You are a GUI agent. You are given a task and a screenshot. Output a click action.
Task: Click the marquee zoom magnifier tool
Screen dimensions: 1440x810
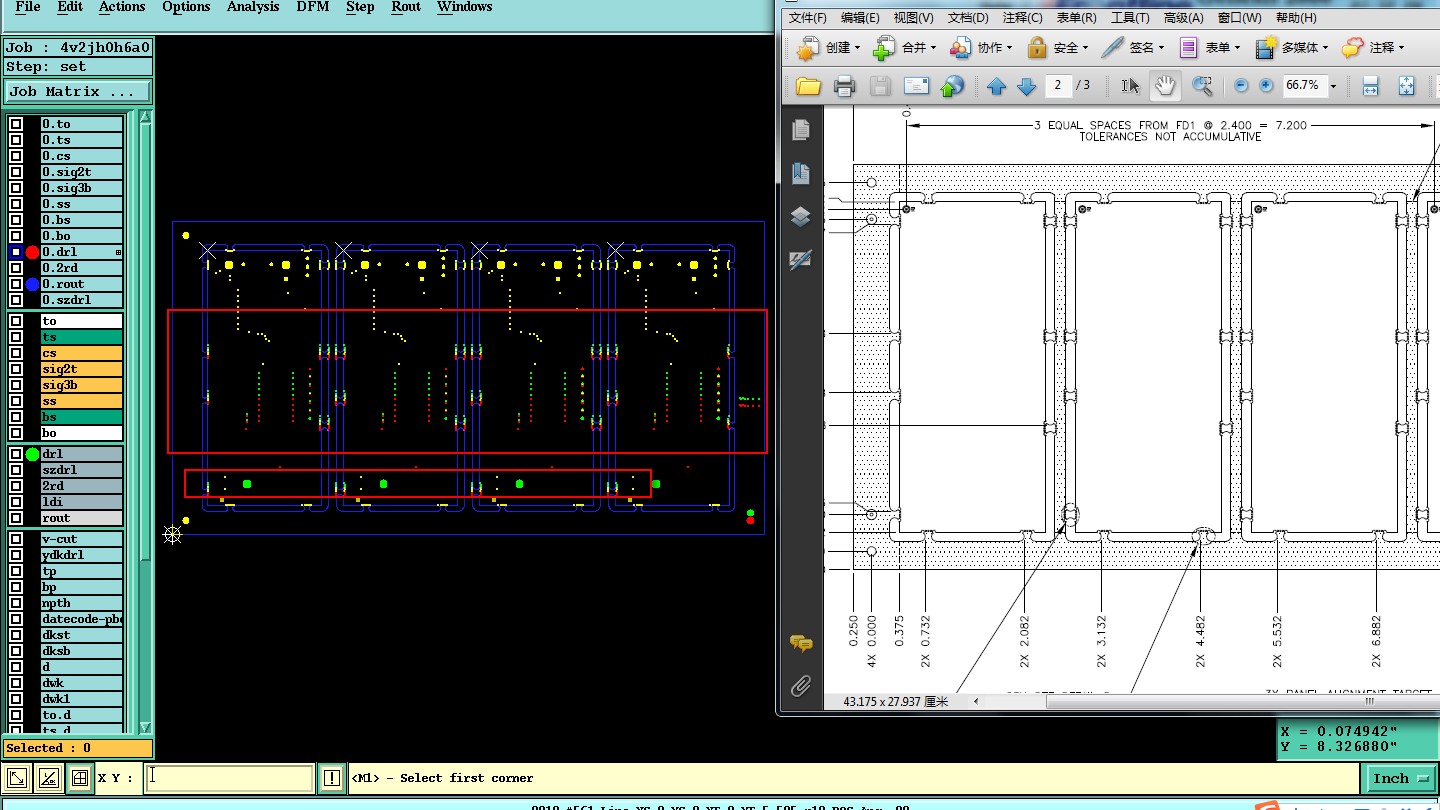coord(1202,86)
